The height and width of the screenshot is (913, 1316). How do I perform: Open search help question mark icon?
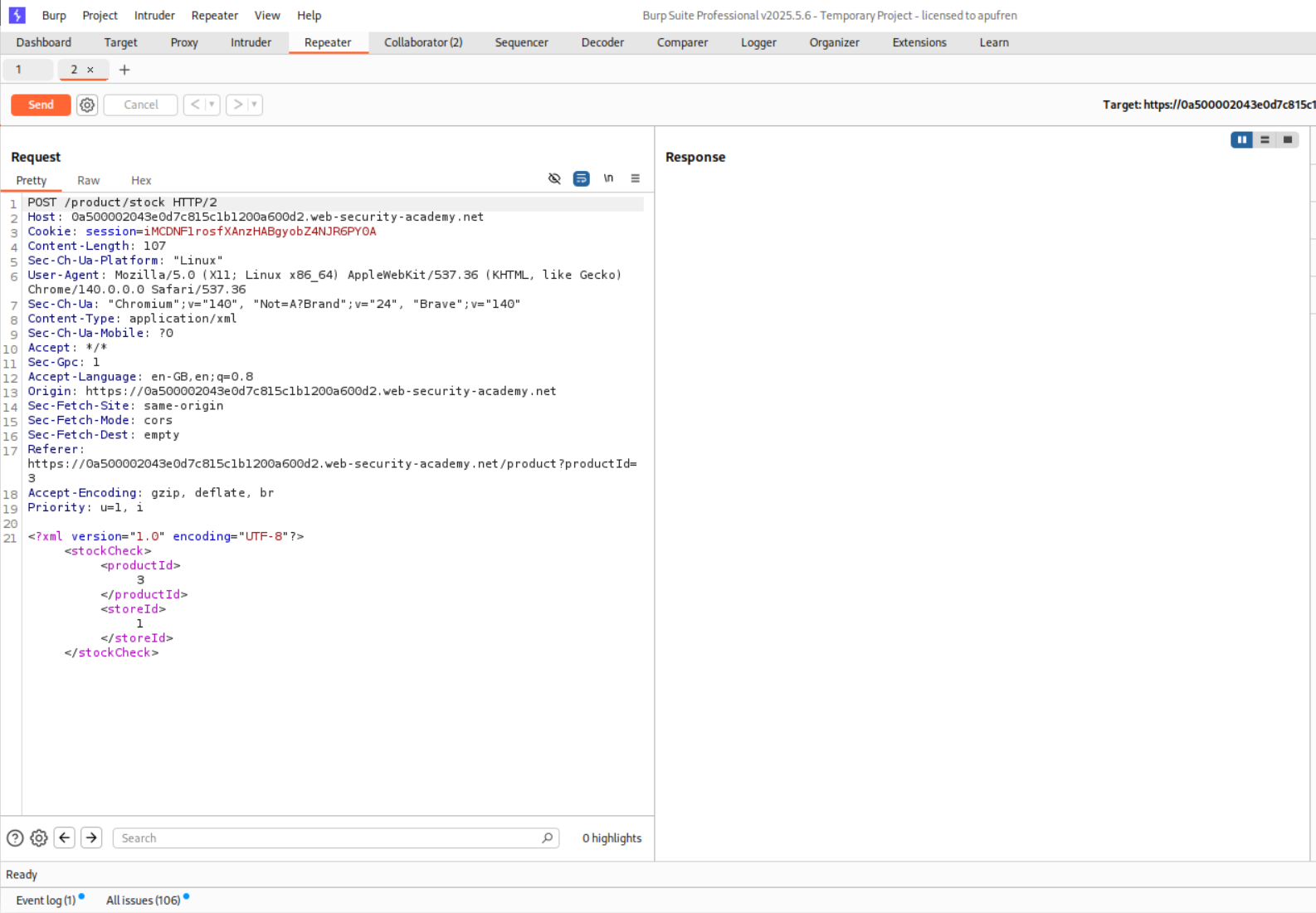[x=15, y=838]
